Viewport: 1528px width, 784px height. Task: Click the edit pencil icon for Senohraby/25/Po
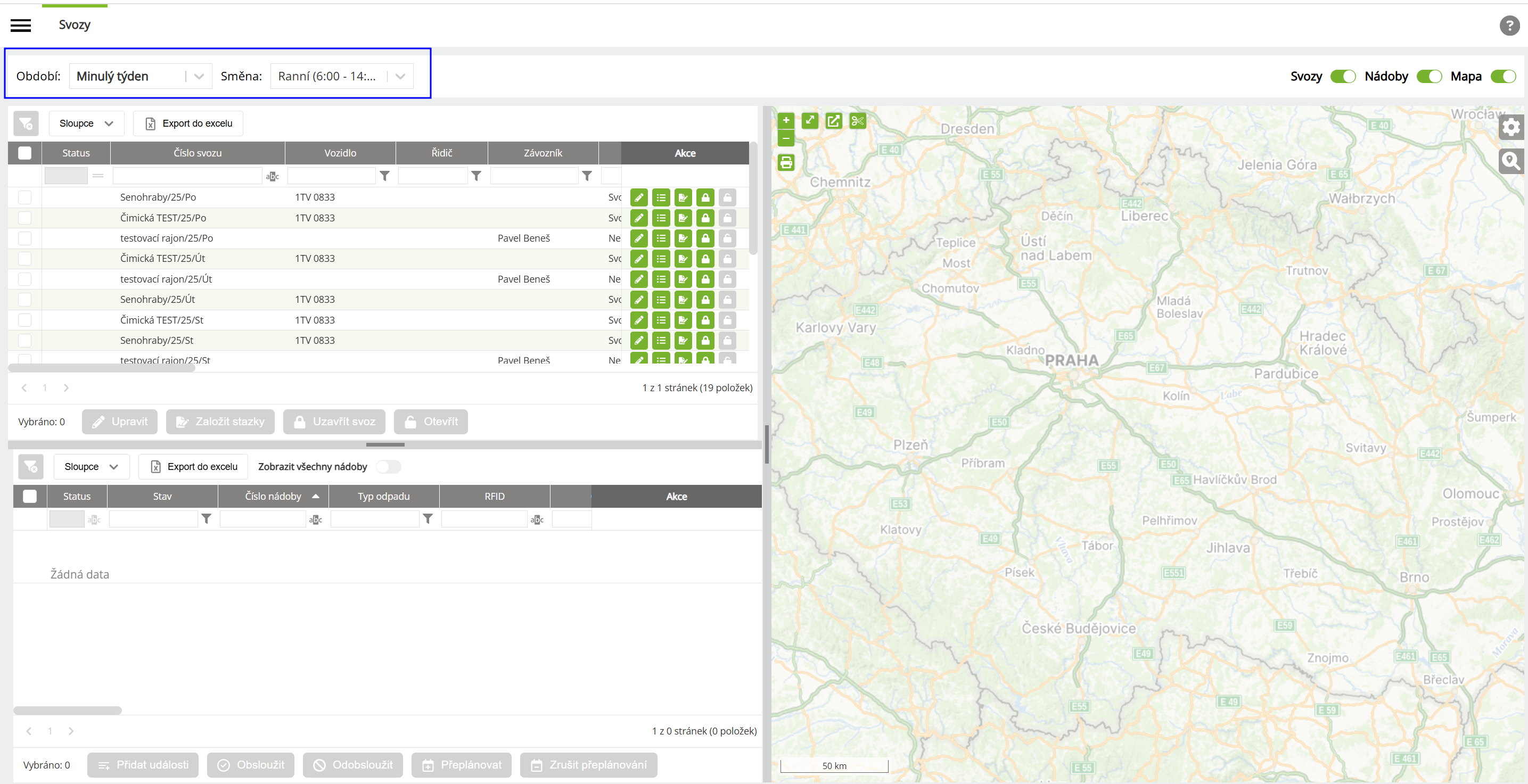tap(639, 197)
